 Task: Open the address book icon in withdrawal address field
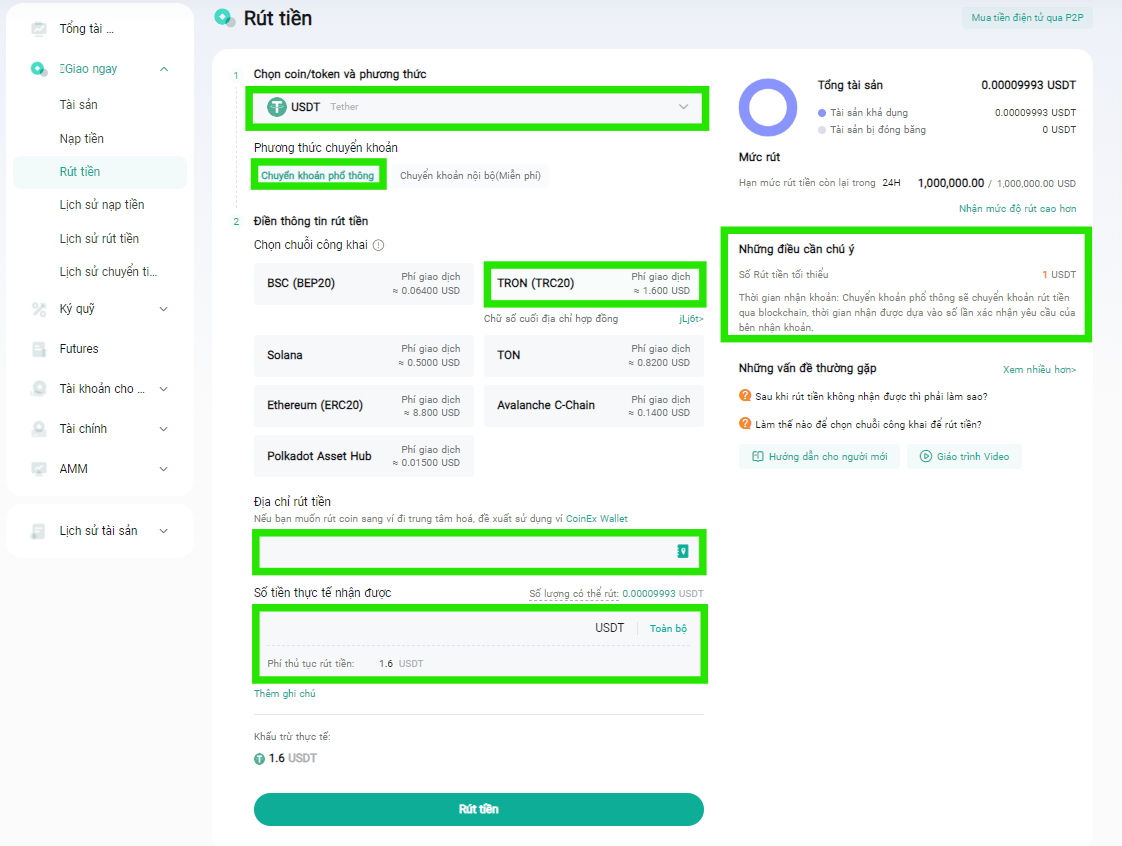tap(683, 551)
